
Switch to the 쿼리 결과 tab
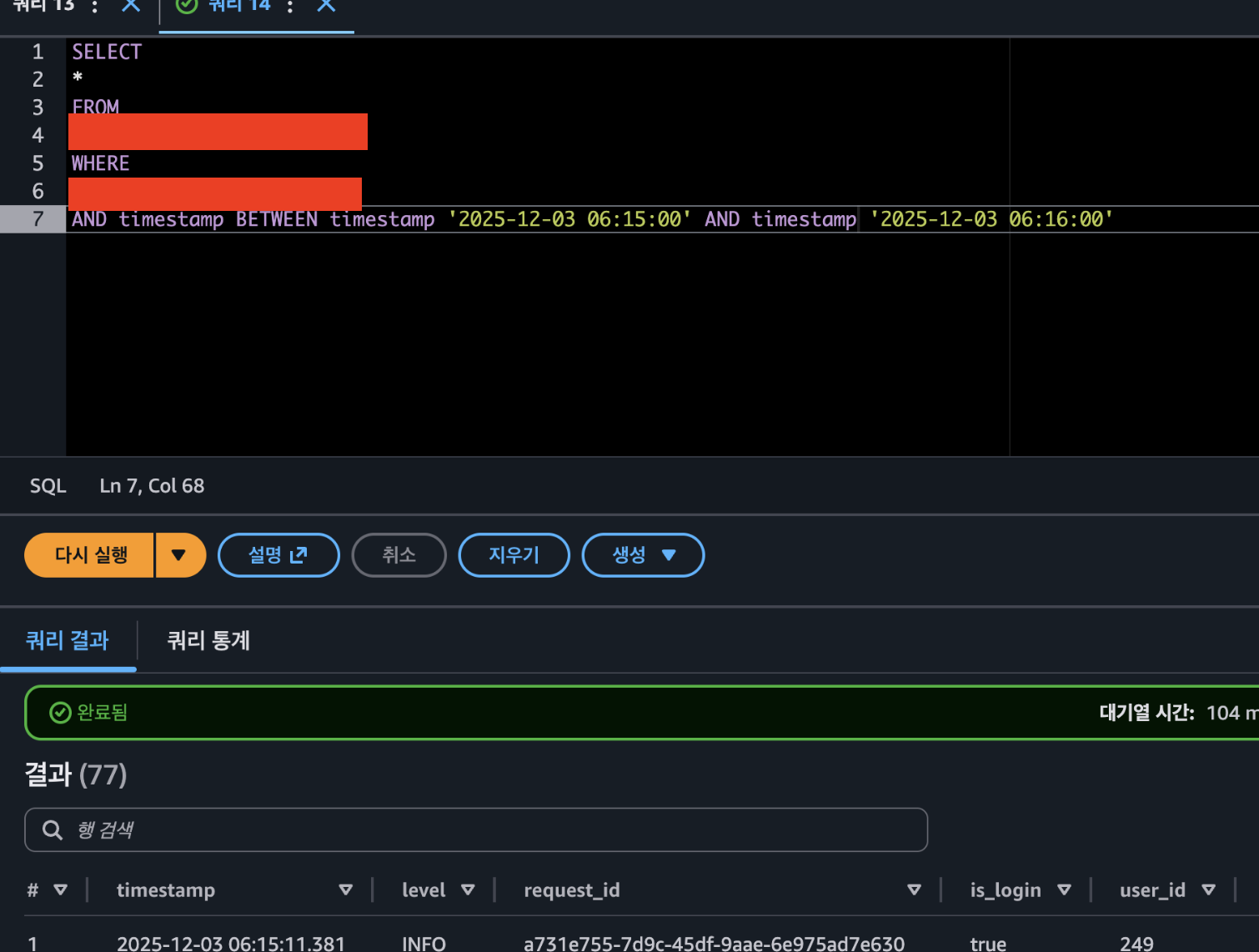68,640
